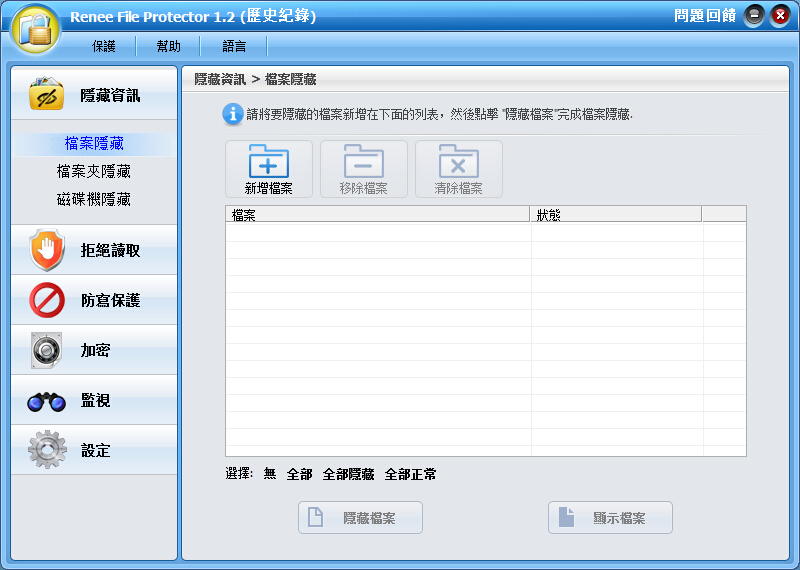Click 檔案隱藏 in the breadcrumb path
This screenshot has height=570, width=800.
[x=291, y=79]
